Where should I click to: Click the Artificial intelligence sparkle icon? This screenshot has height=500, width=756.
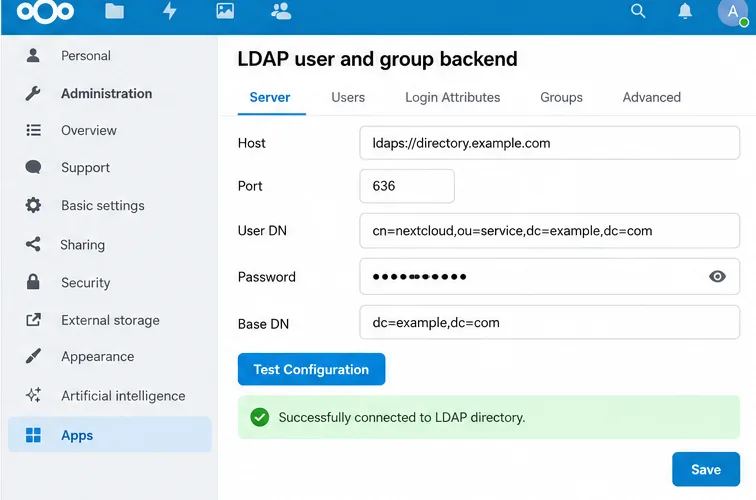33,395
